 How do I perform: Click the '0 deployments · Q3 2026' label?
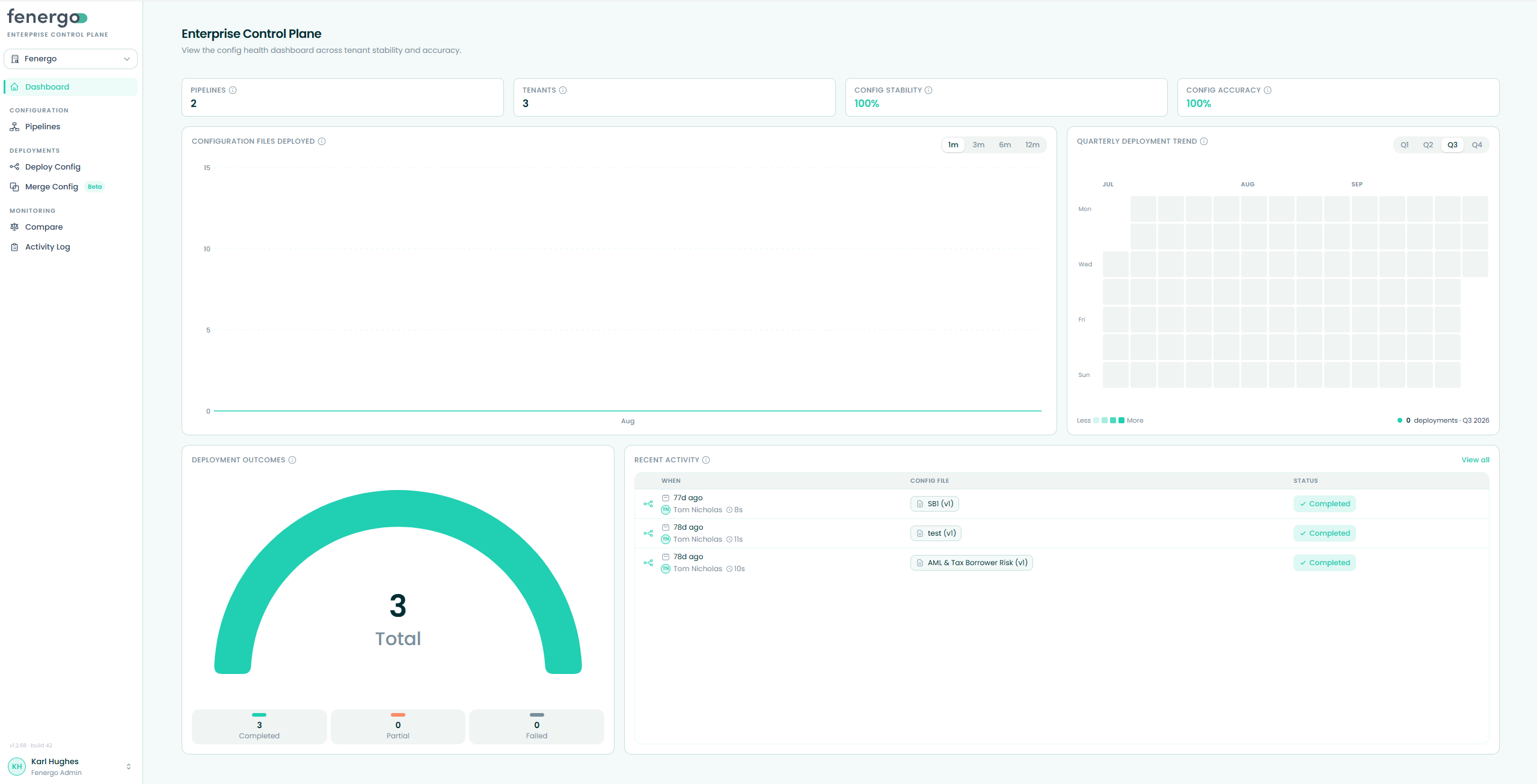(1443, 420)
